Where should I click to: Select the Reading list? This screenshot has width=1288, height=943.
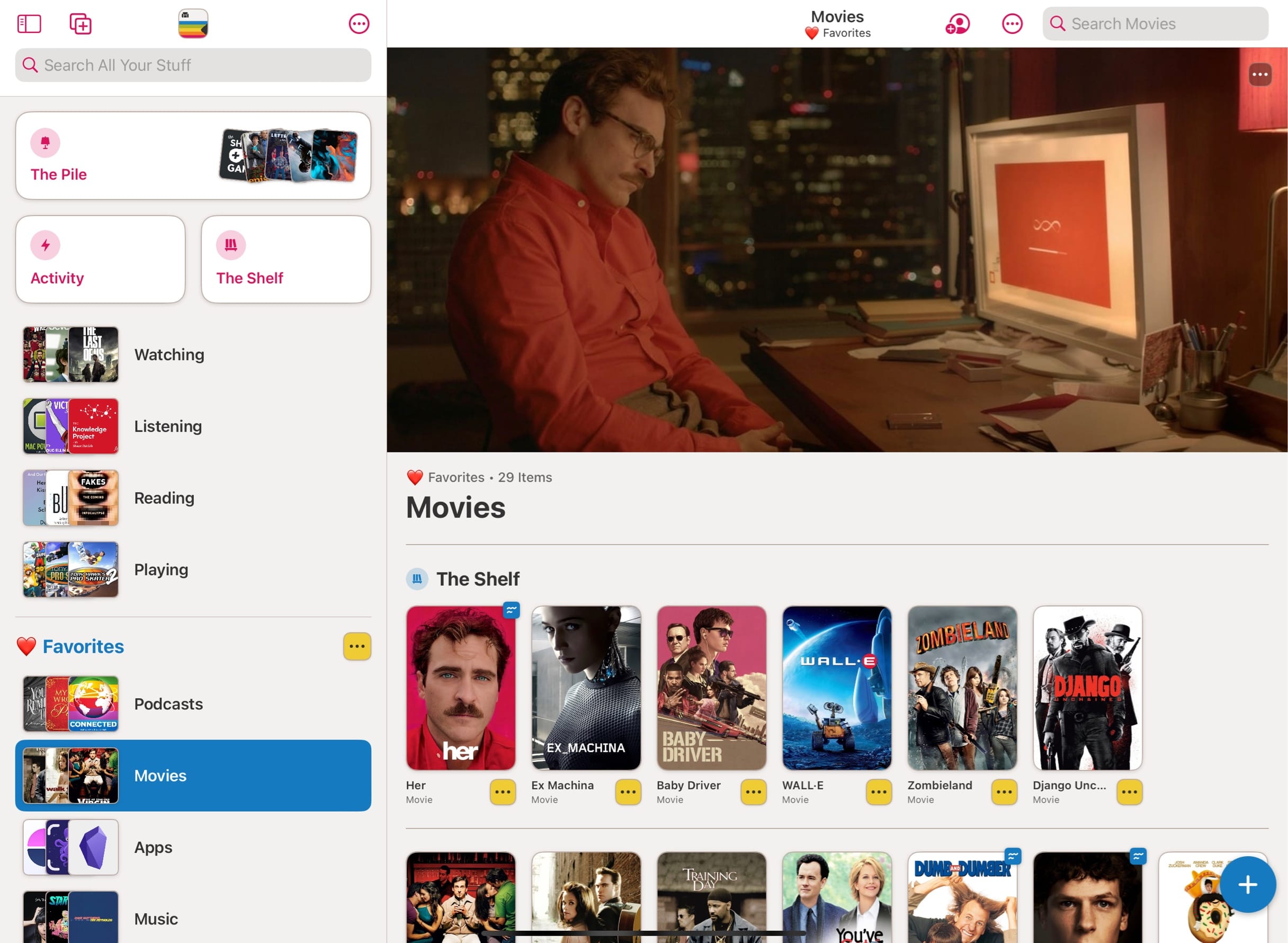193,498
